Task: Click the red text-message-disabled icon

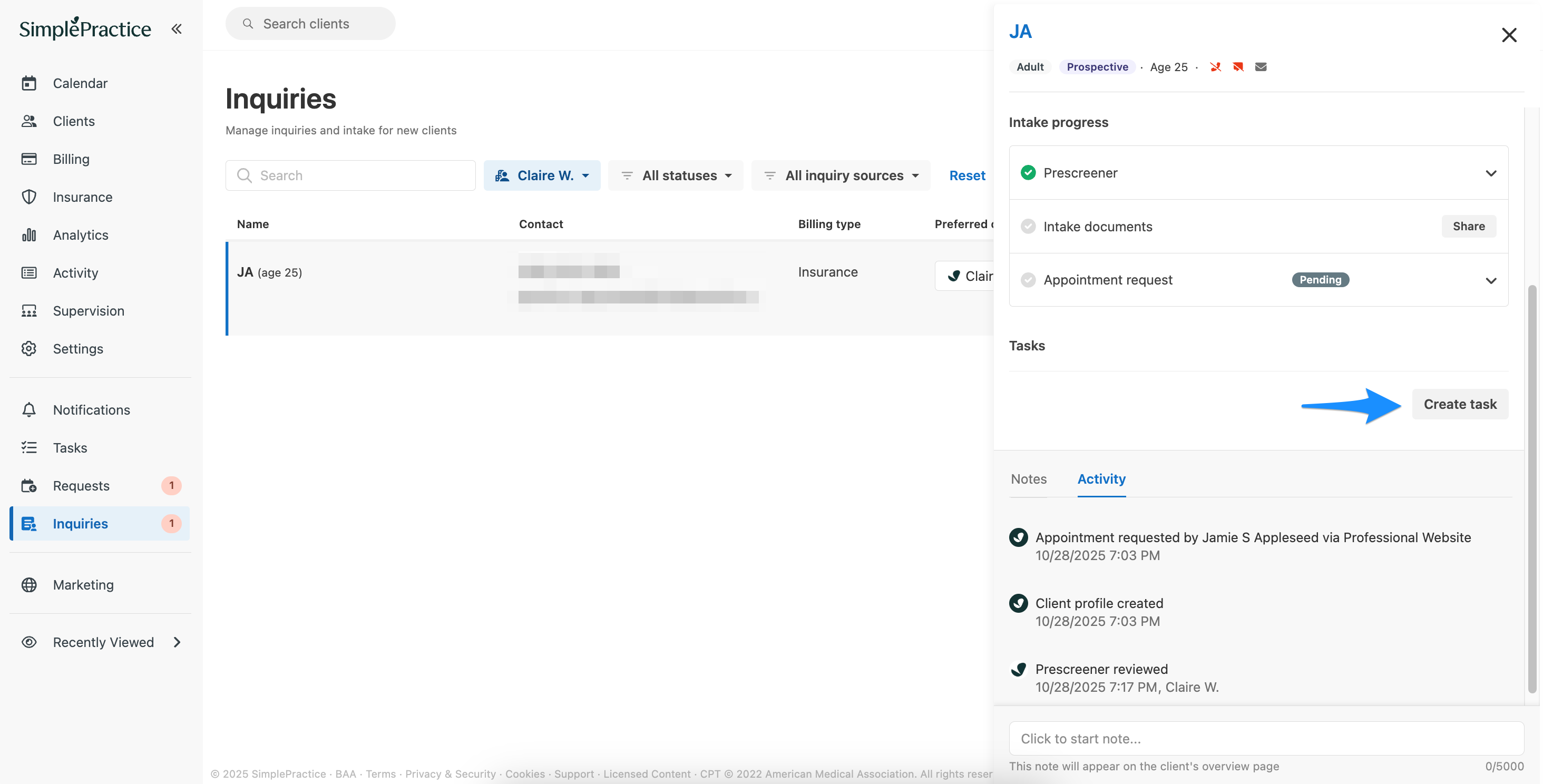Action: click(1238, 66)
